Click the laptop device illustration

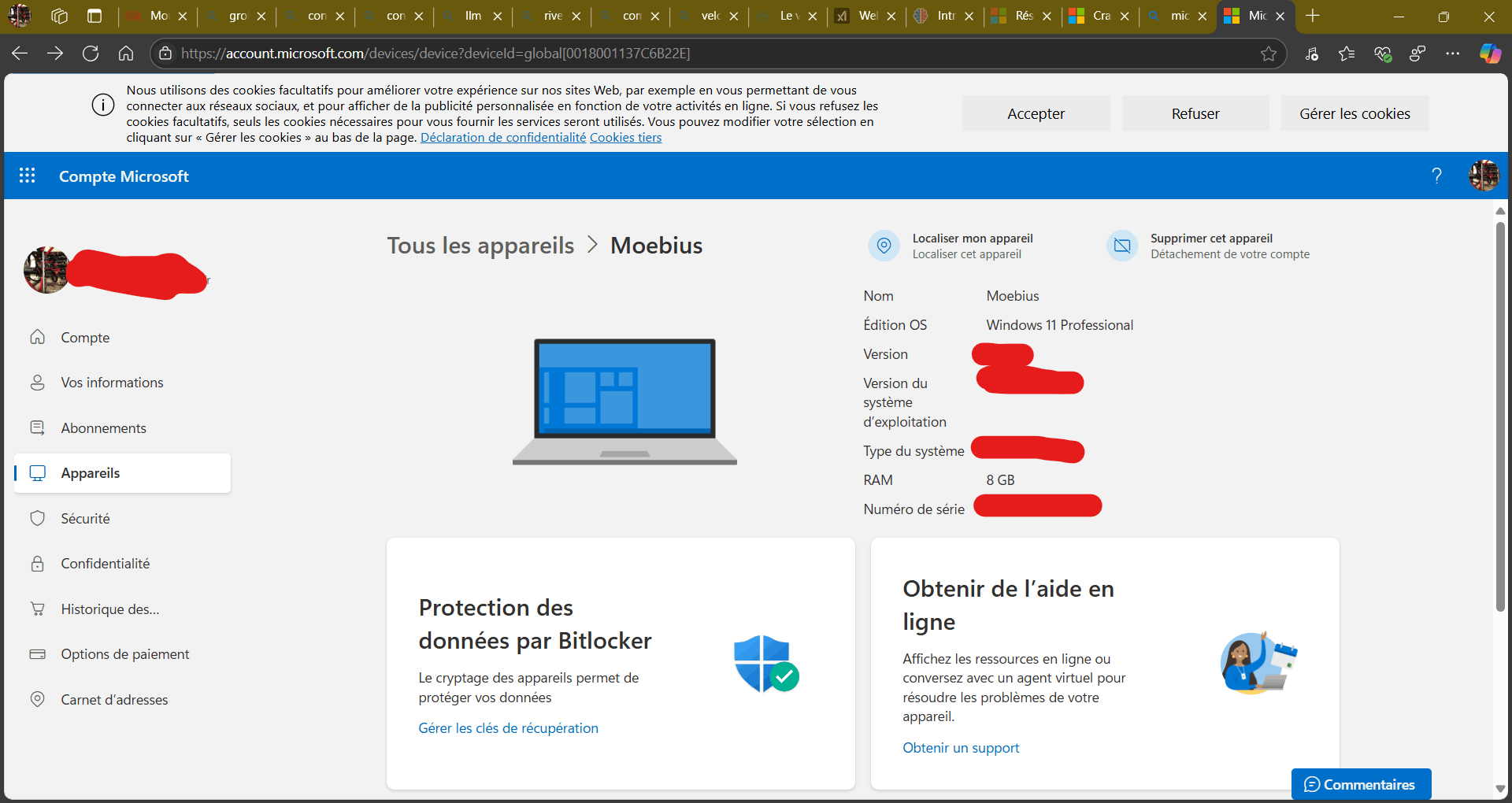coord(624,401)
